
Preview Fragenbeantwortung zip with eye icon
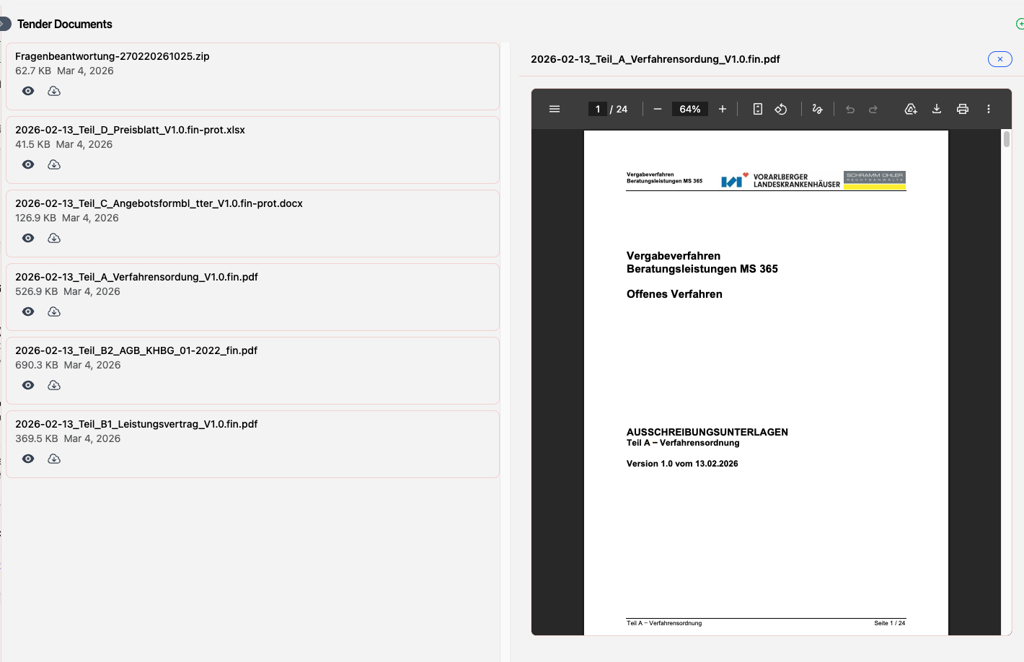click(28, 91)
